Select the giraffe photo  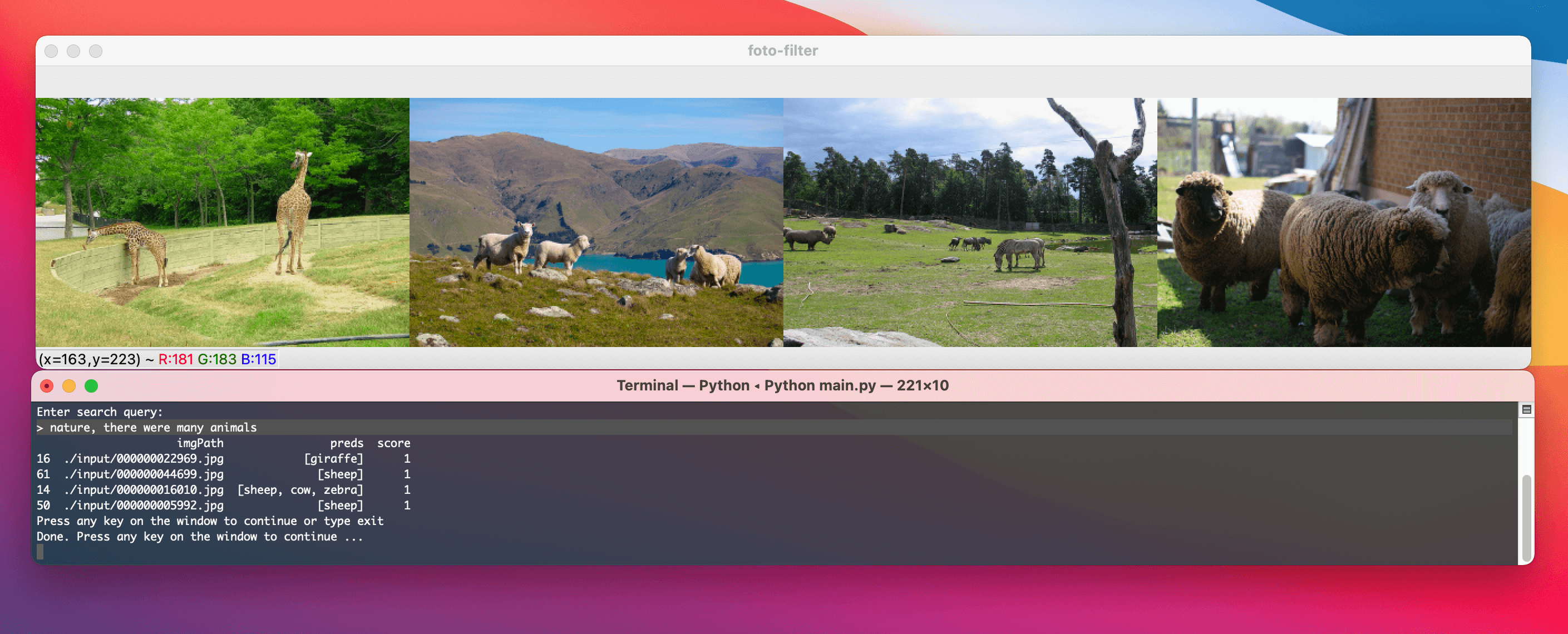222,222
